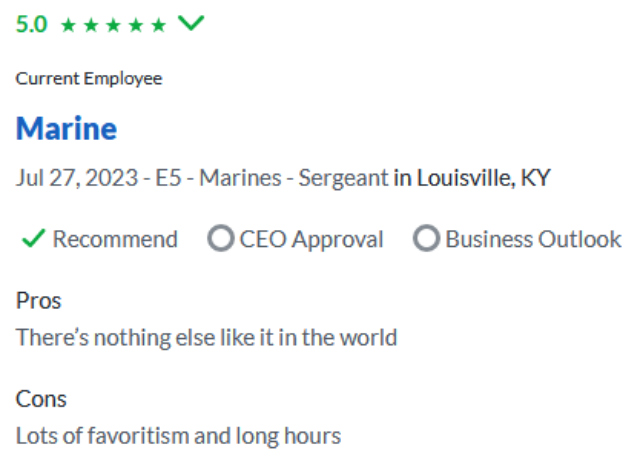
Task: Click the Jul 27, 2023 review date
Action: pyautogui.click(x=76, y=179)
